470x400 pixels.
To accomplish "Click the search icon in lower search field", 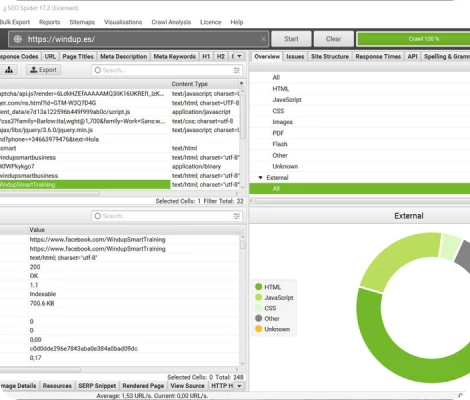I will click(98, 216).
